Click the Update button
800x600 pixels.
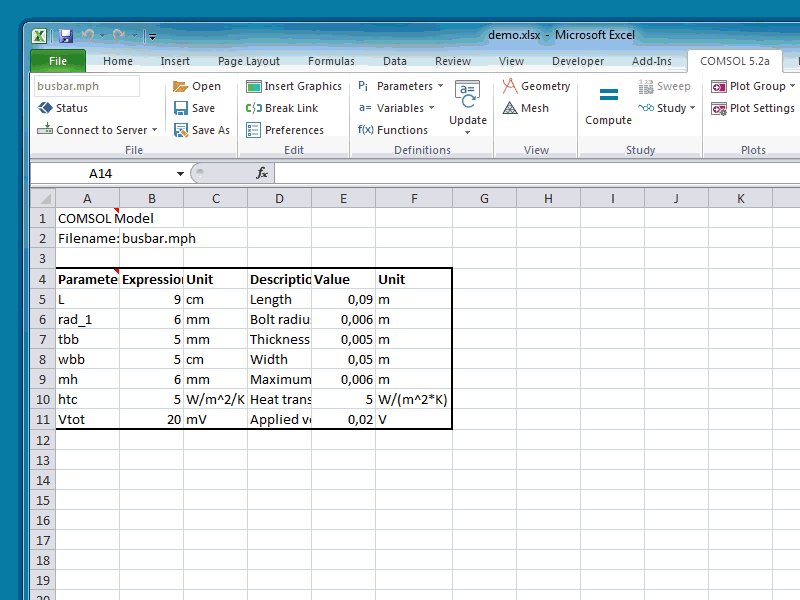click(x=467, y=108)
